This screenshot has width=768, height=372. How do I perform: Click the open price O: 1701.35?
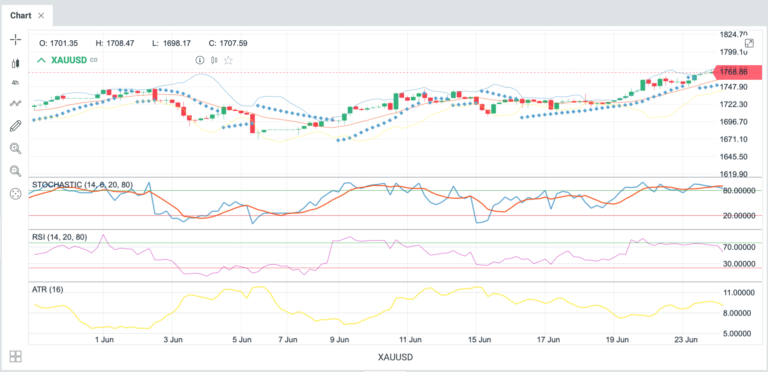[58, 43]
